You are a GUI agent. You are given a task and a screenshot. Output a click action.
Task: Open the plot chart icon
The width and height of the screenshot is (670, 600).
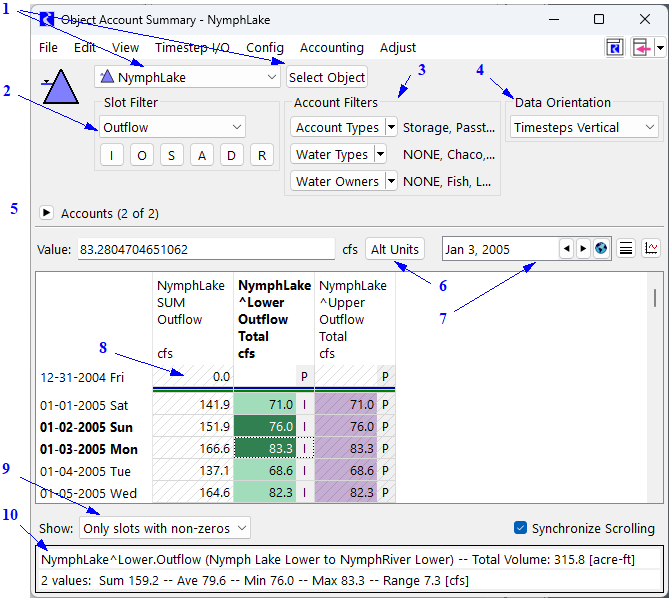tap(651, 249)
